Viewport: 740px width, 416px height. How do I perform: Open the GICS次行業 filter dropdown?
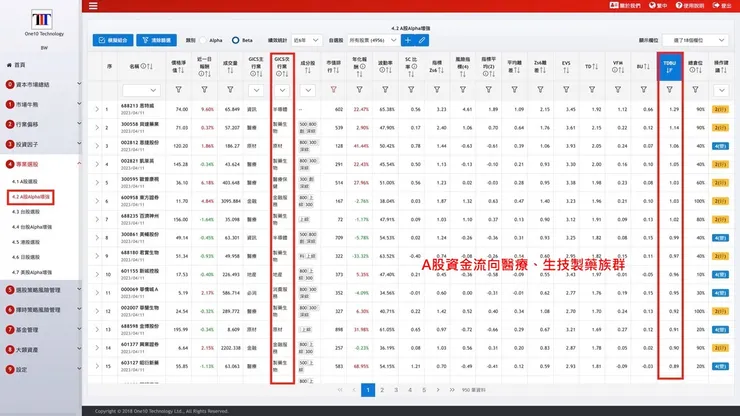[x=282, y=90]
